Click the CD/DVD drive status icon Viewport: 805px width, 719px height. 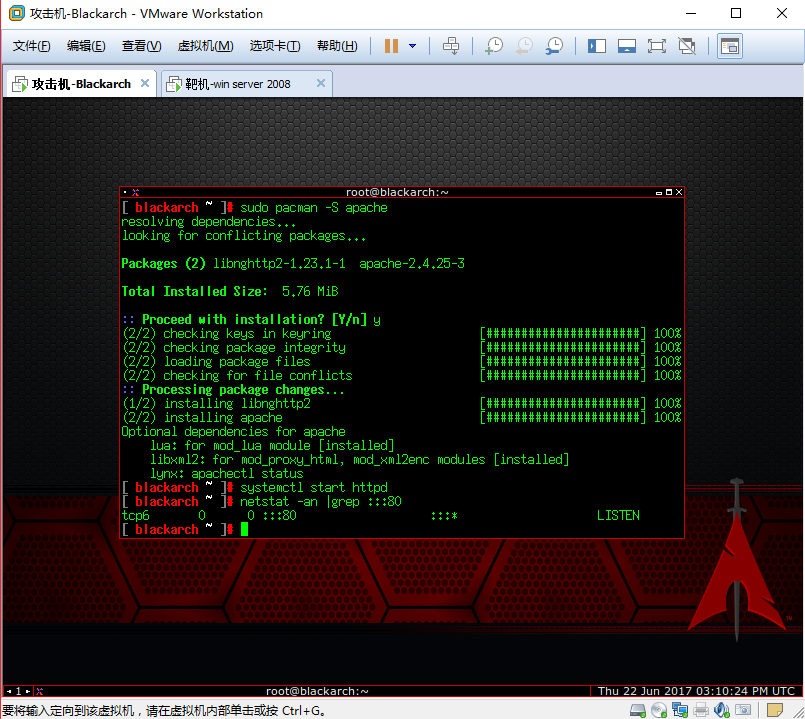[x=659, y=710]
